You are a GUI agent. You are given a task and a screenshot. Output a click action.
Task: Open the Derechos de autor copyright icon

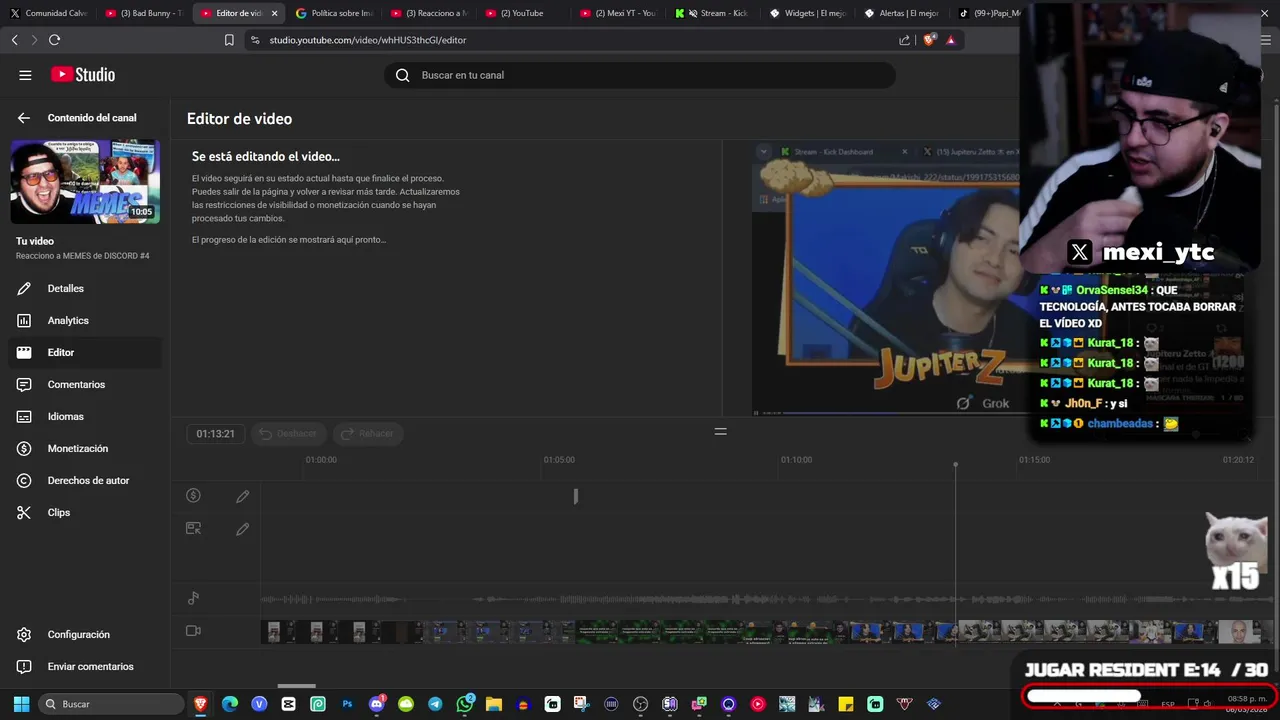pos(24,480)
